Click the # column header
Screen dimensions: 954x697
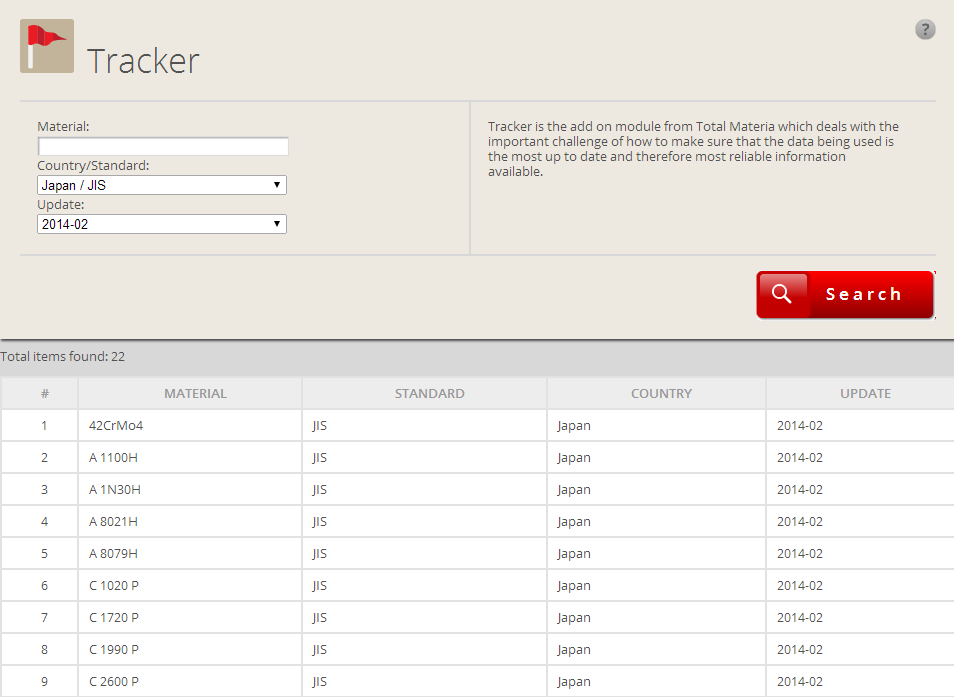[x=44, y=394]
